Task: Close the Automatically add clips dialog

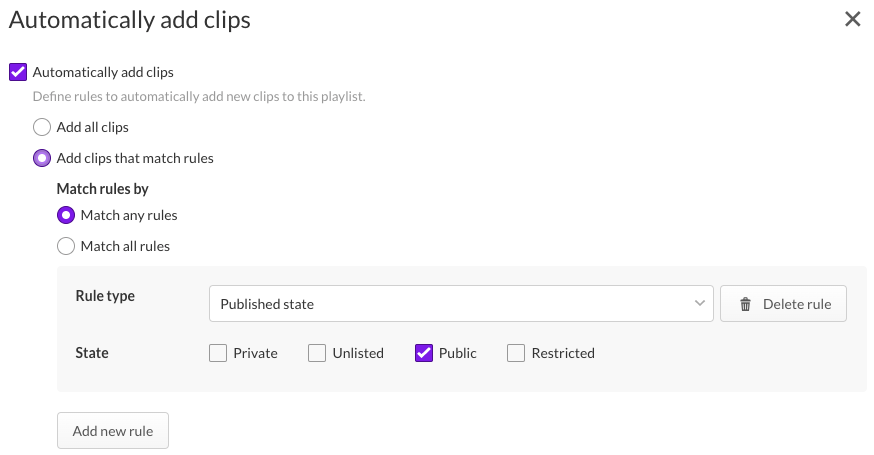Action: (x=852, y=19)
